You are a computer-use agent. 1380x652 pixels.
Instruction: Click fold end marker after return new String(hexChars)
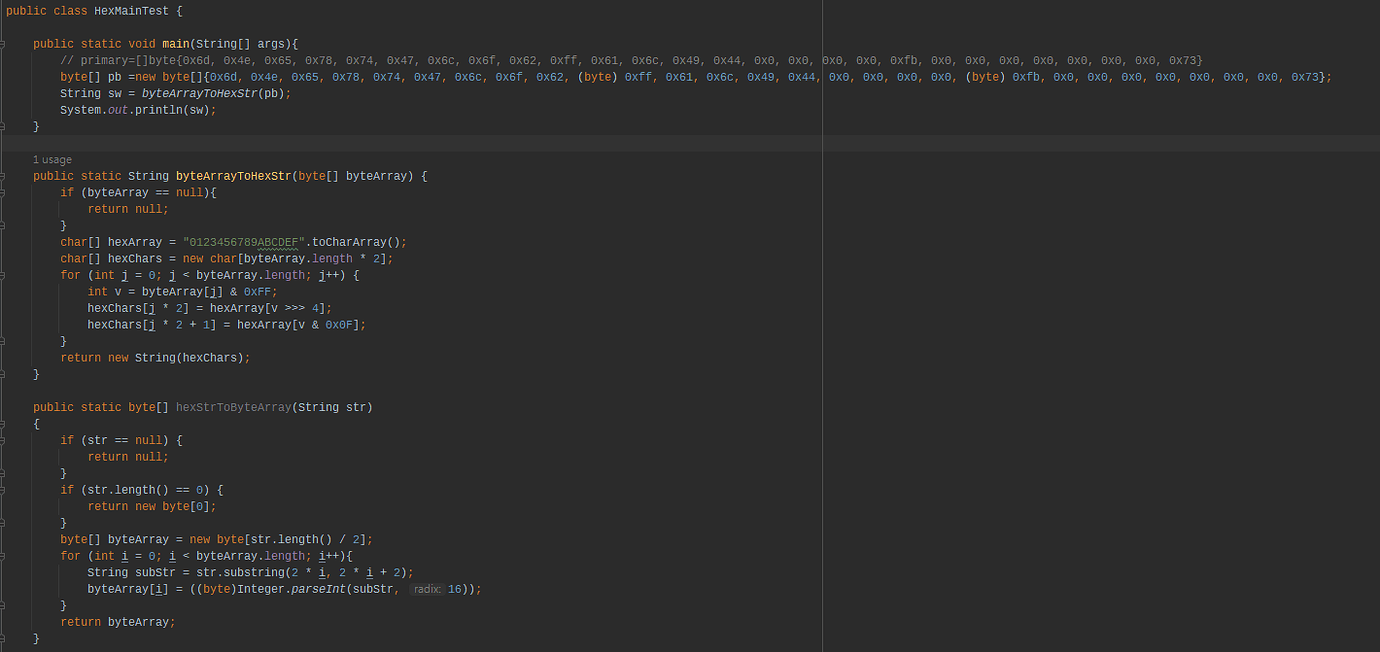click(3, 374)
